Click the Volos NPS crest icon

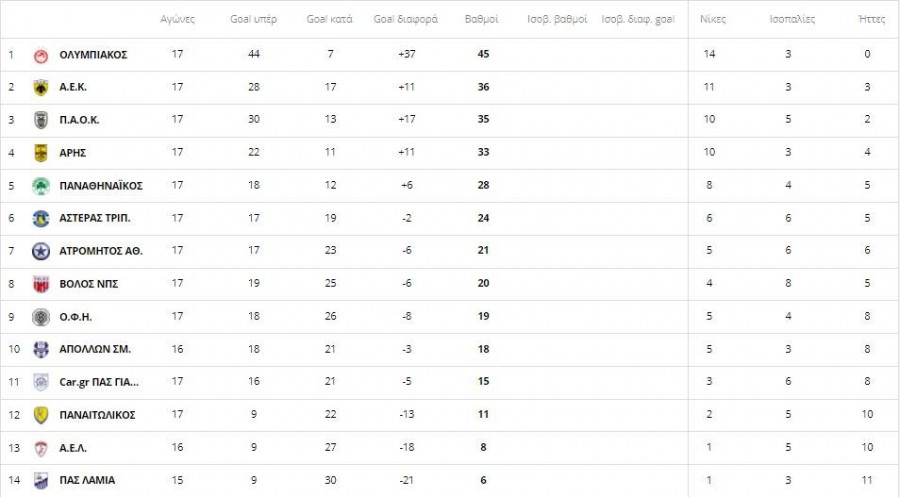click(41, 284)
